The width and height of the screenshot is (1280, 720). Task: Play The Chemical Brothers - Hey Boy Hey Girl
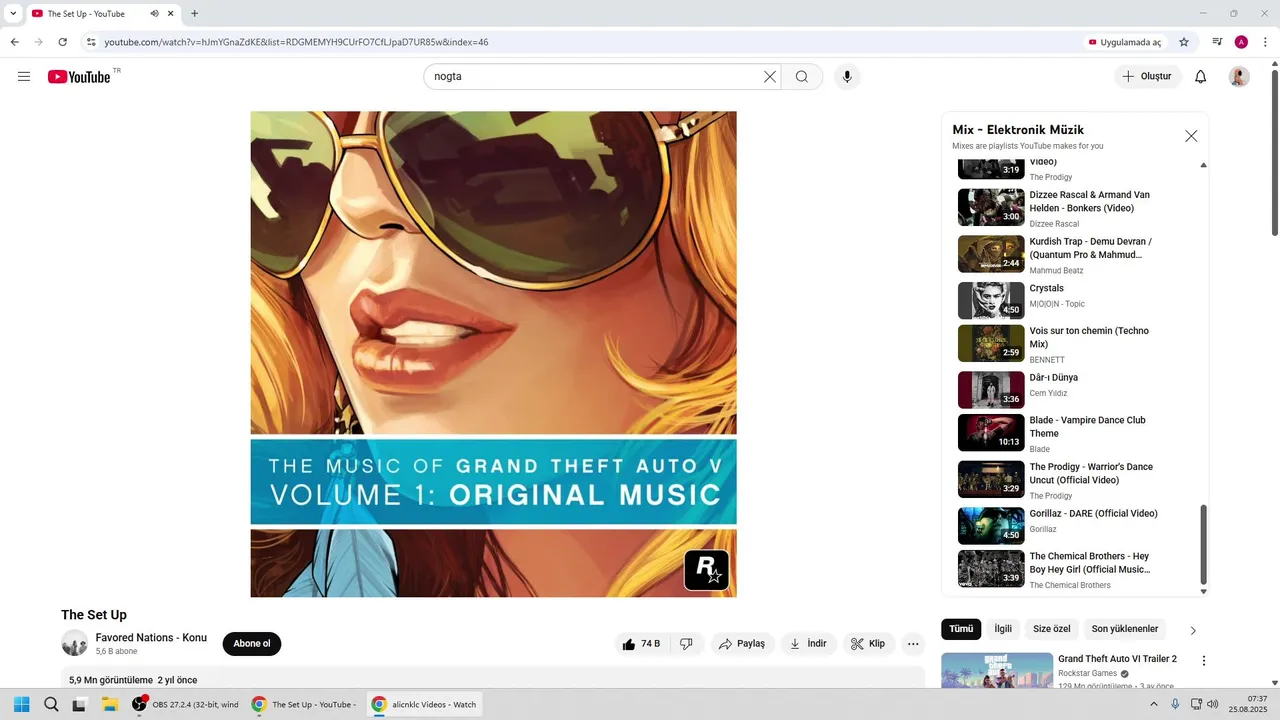coord(1075,570)
